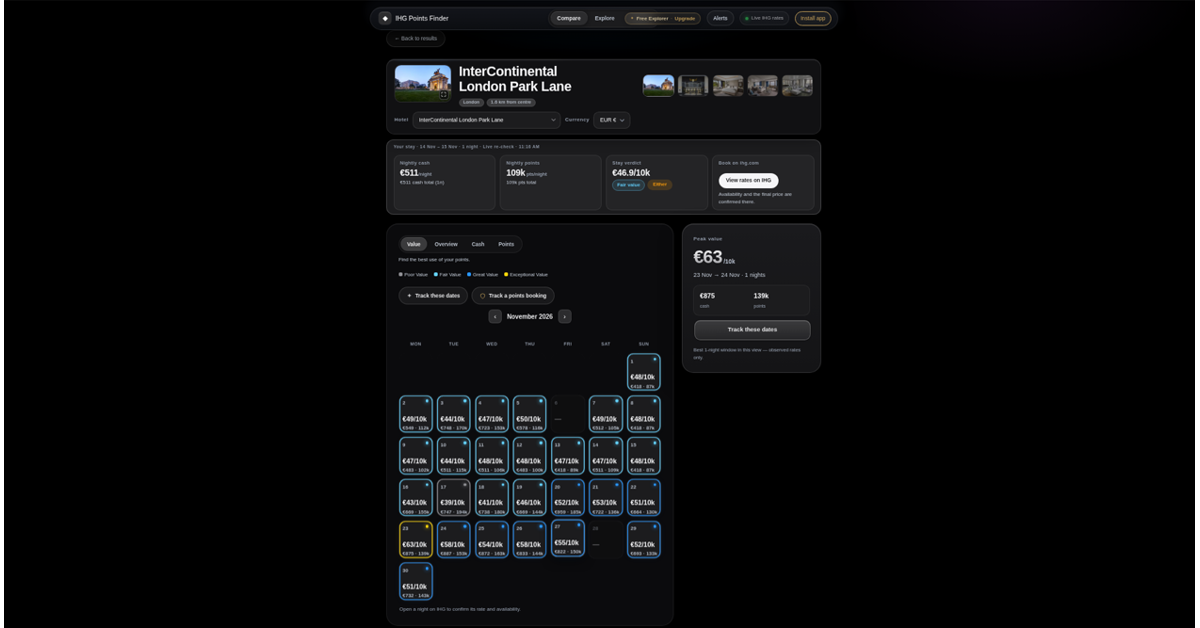Viewport: 1200px width, 628px height.
Task: Select the second hotel photo thumbnail
Action: coord(693,85)
